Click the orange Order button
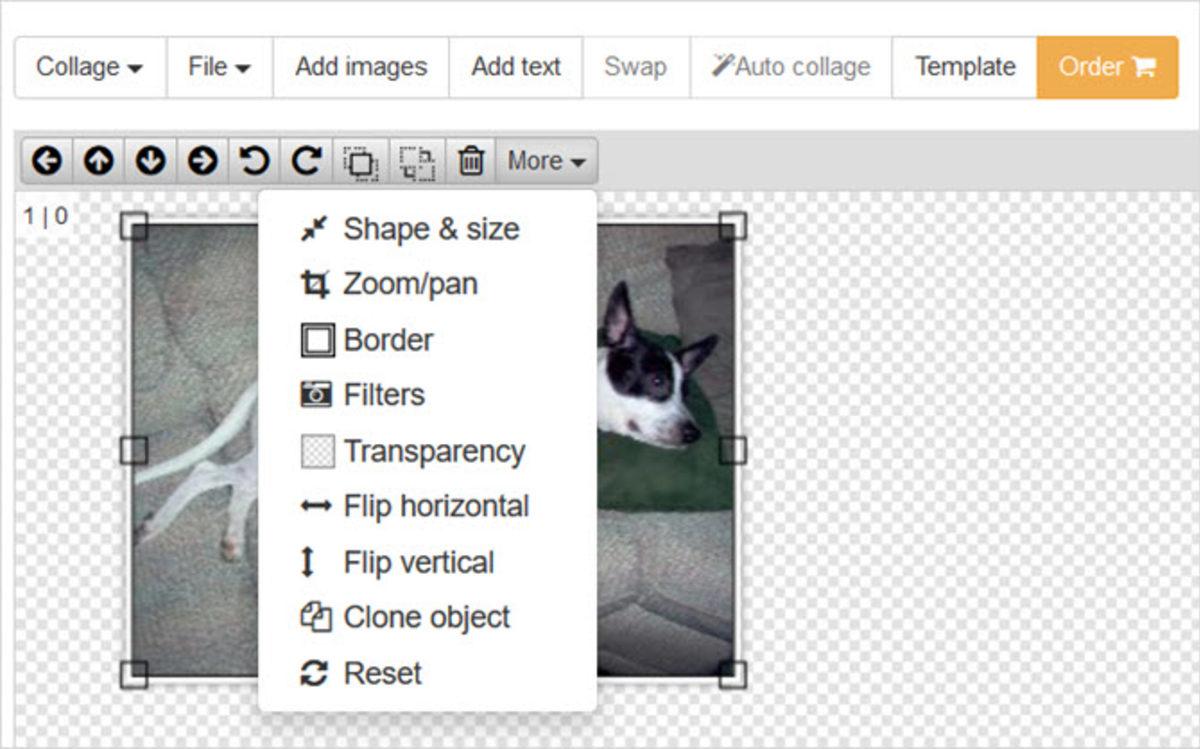Image resolution: width=1200 pixels, height=749 pixels. click(1106, 67)
